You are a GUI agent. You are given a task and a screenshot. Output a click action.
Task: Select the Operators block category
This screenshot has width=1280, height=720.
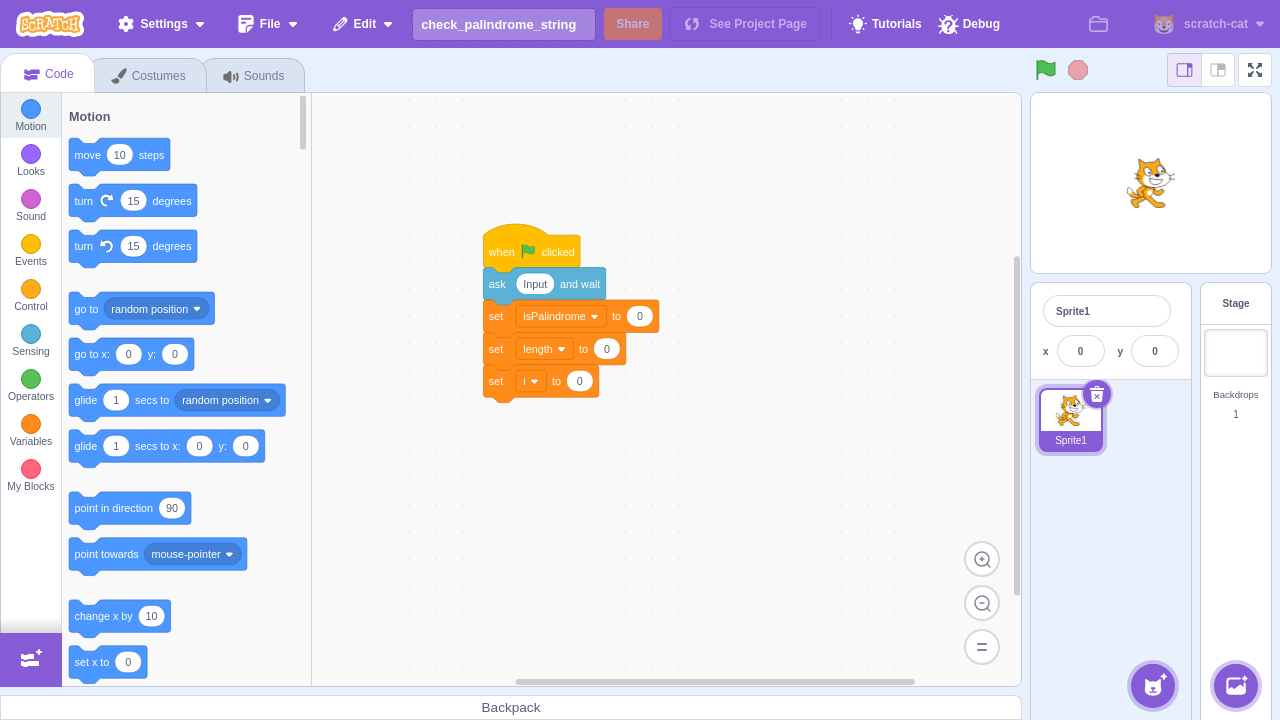tap(31, 386)
